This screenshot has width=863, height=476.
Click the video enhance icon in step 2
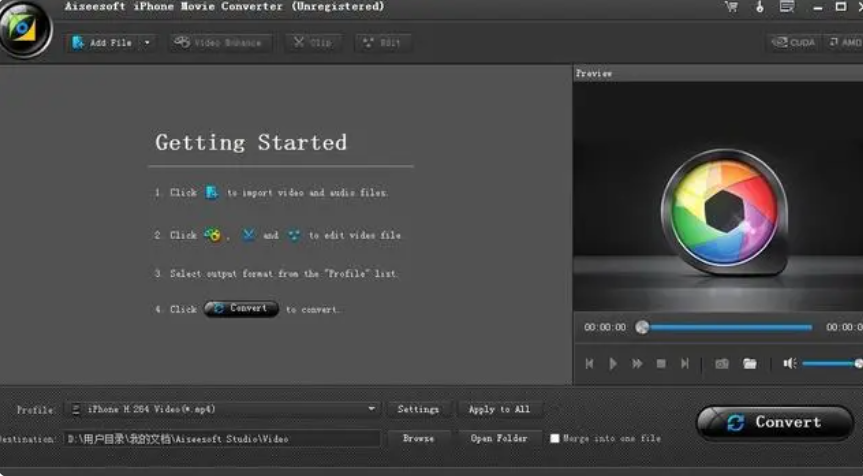(212, 235)
